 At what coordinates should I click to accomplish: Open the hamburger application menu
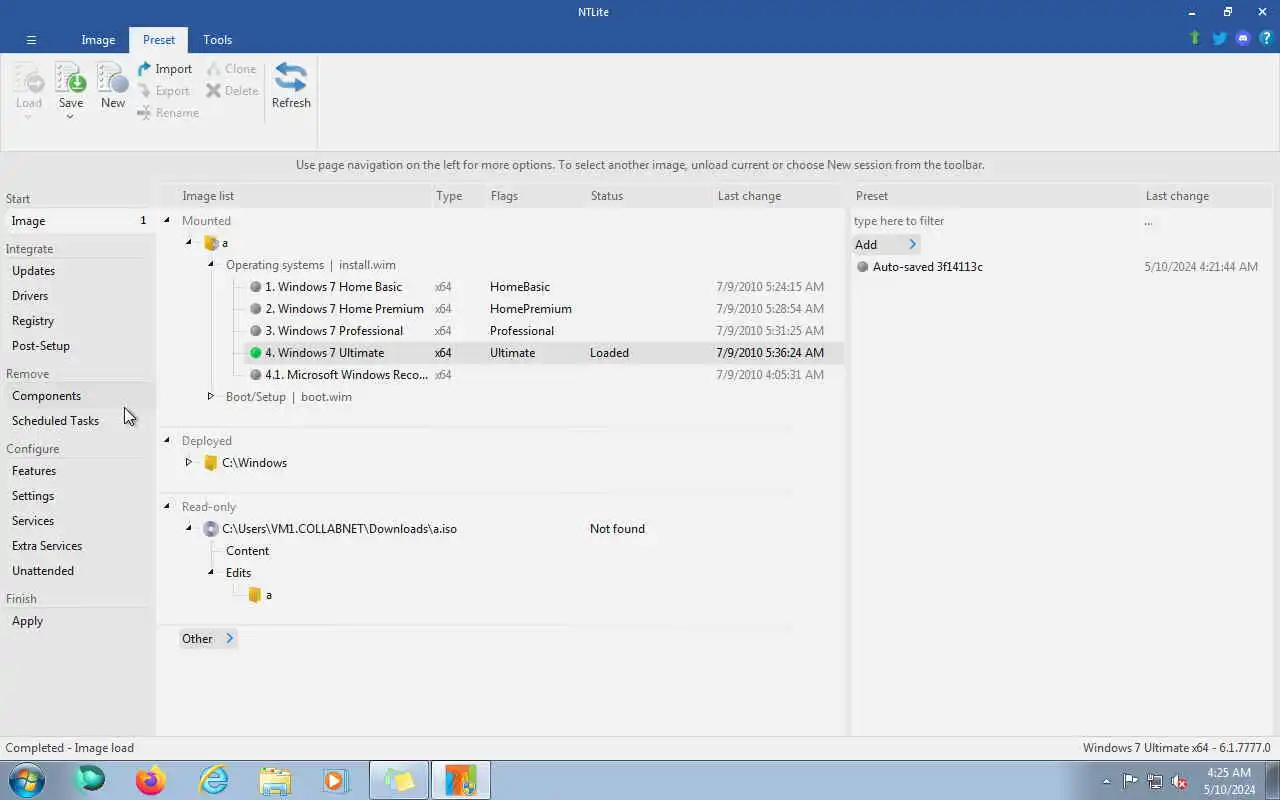(x=31, y=40)
